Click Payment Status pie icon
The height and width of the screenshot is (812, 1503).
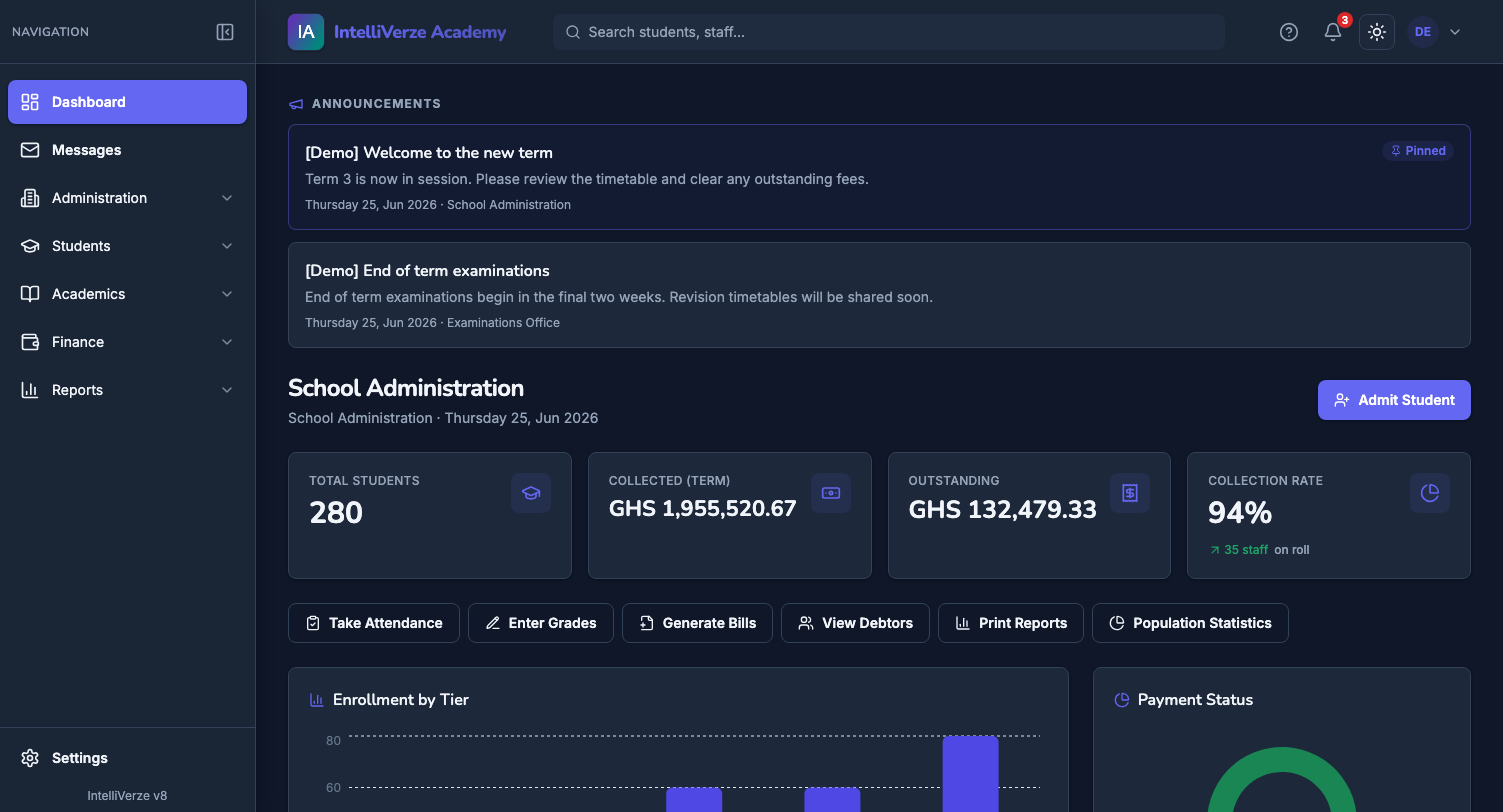[x=1122, y=700]
